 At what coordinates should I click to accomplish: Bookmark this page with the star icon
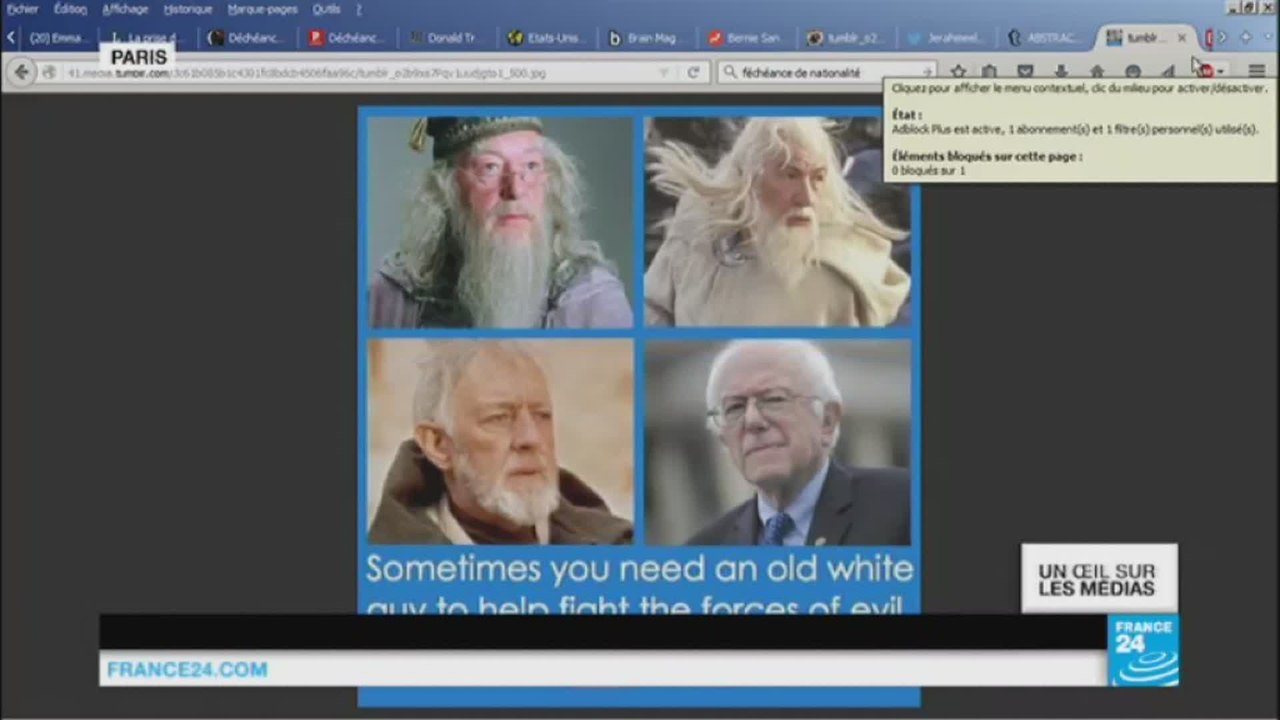click(x=958, y=72)
